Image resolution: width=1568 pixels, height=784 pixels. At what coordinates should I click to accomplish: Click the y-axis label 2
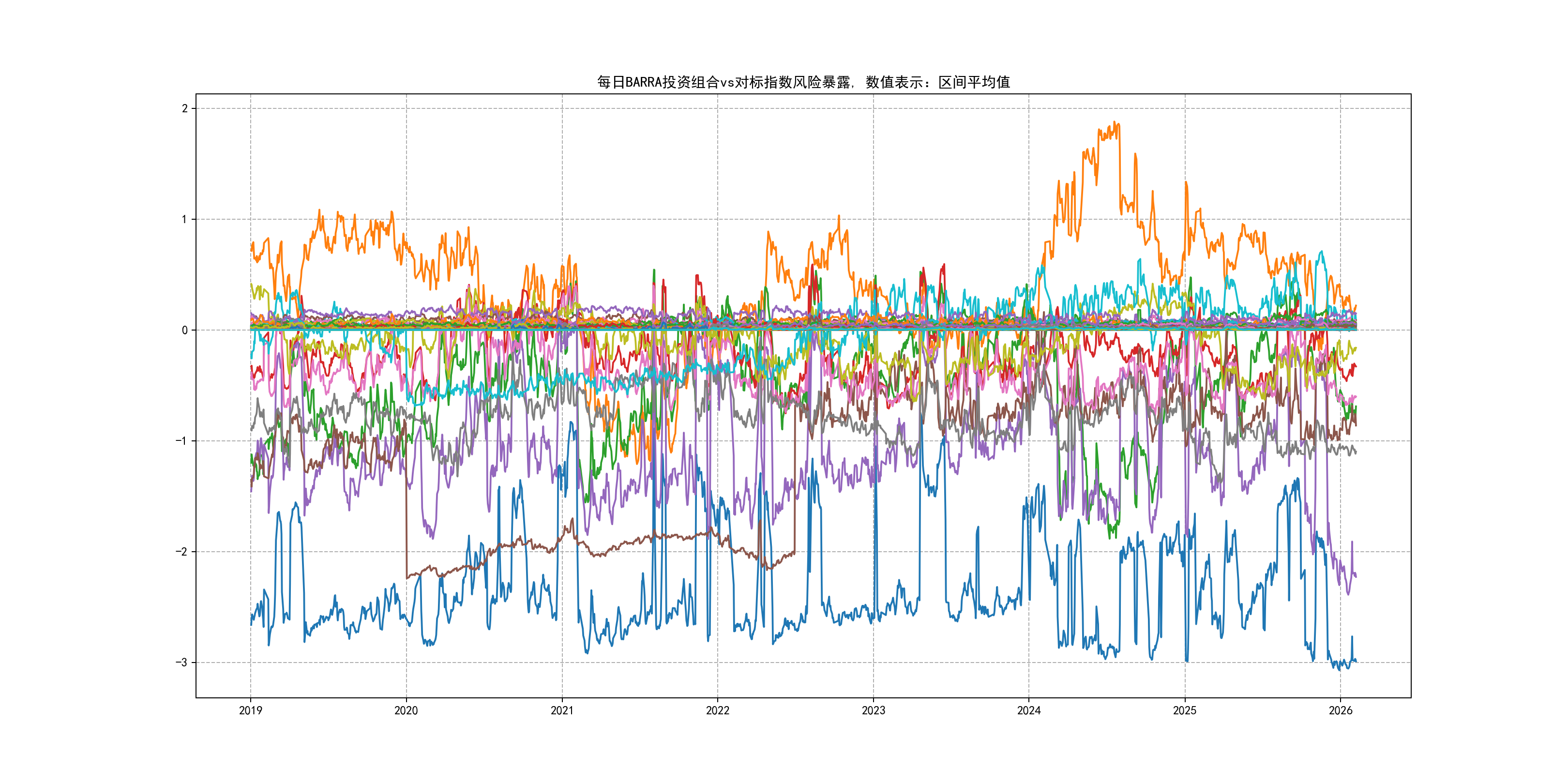tap(184, 109)
